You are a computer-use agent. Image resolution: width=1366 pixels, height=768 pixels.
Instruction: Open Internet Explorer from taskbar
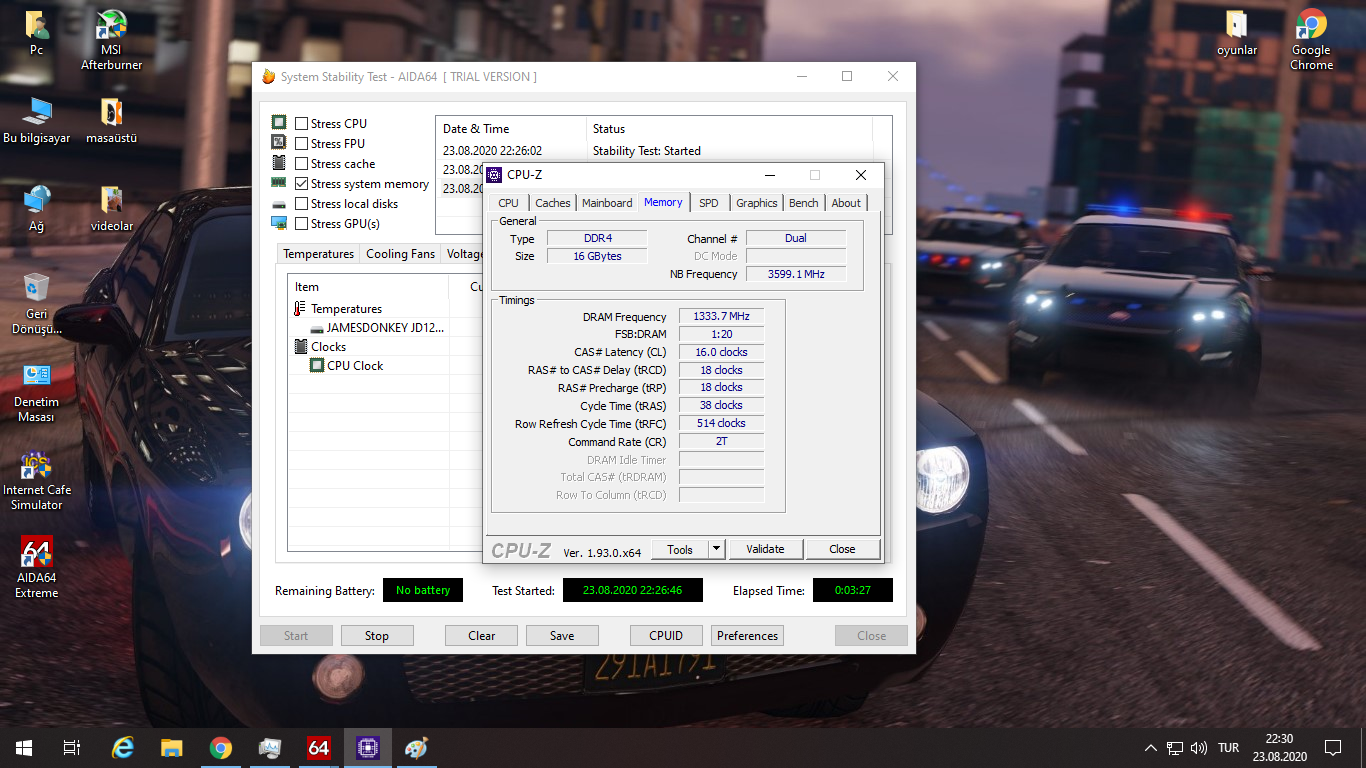pos(123,748)
